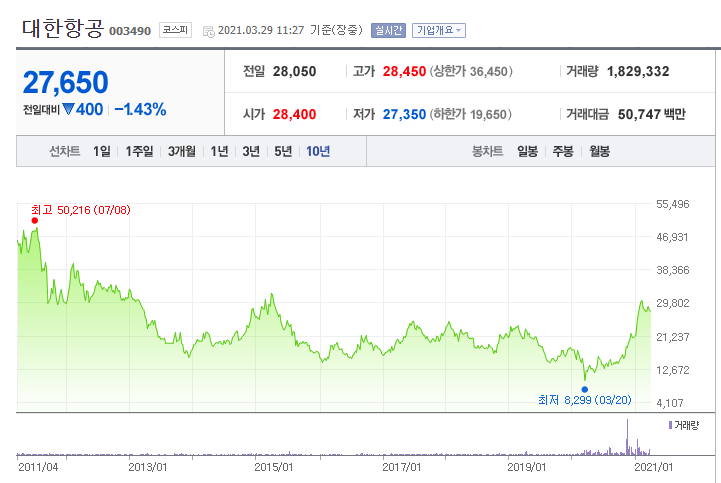Click the 38,366 y-axis label
Screen dimensions: 721x483
coord(673,270)
